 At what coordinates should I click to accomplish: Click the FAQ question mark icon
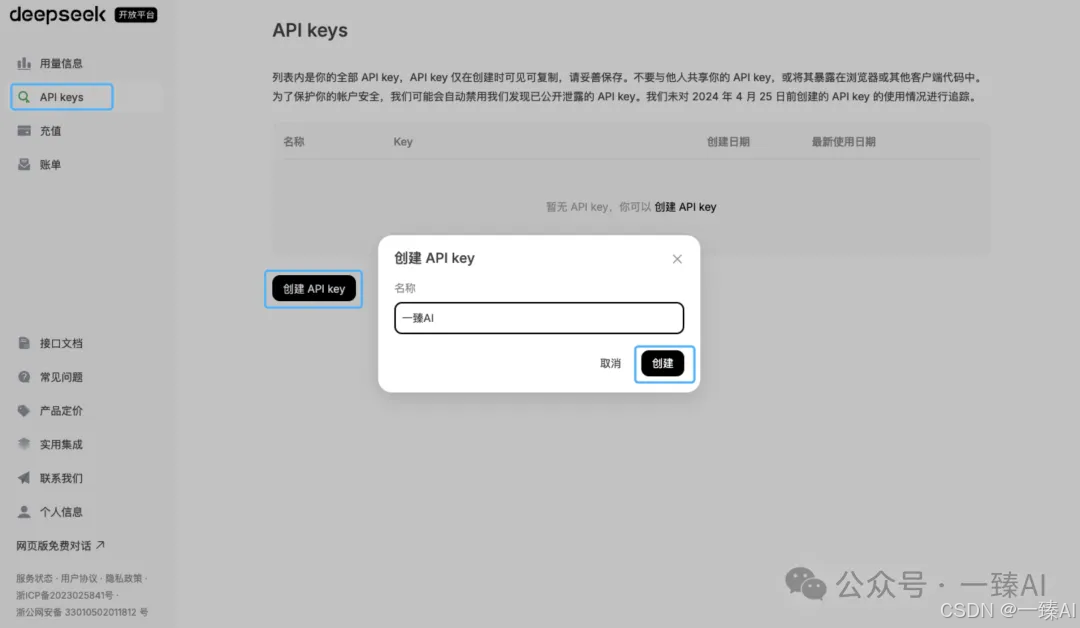point(24,377)
